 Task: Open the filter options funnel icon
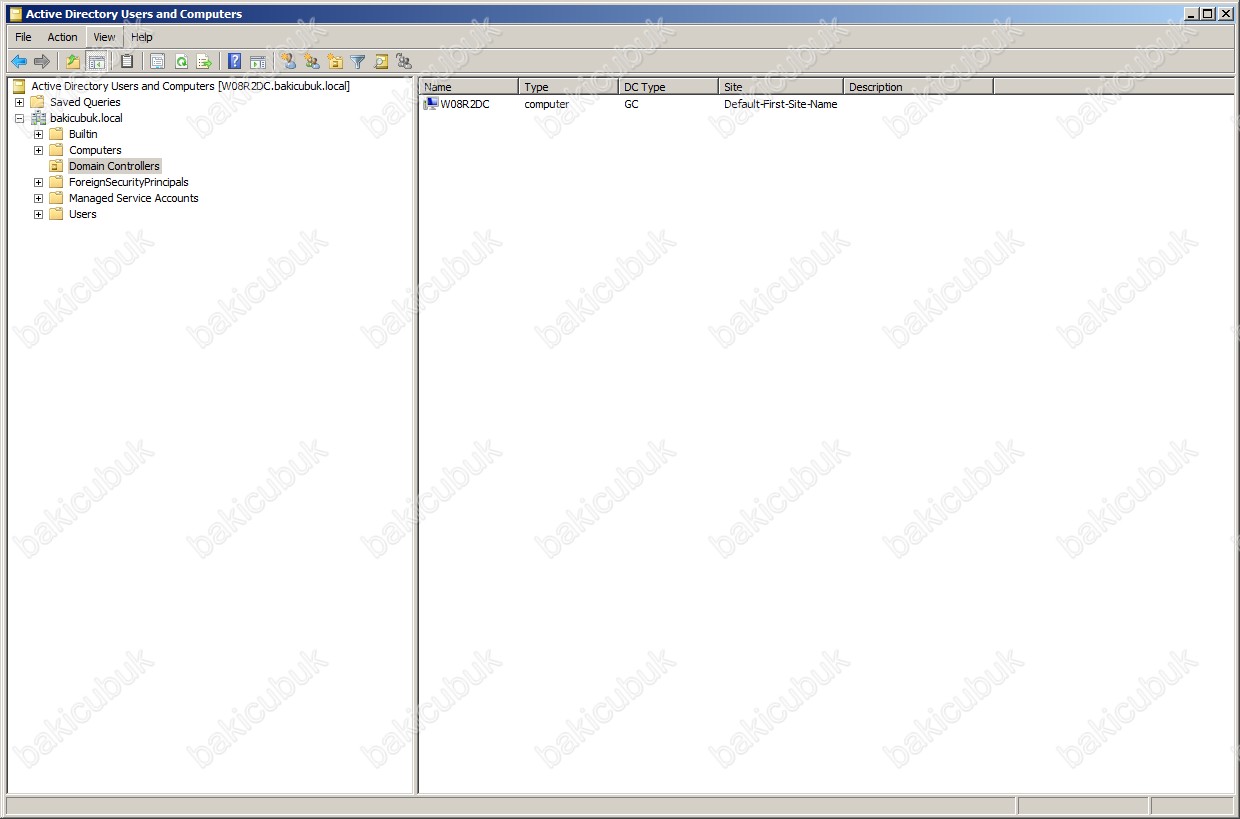coord(358,62)
